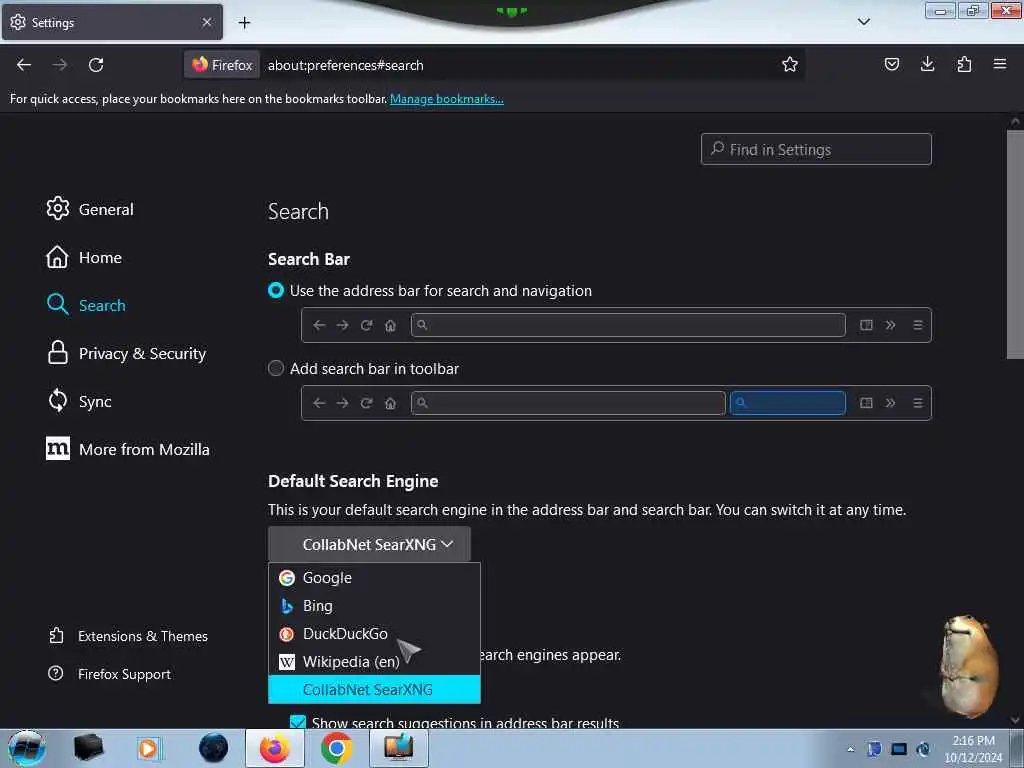This screenshot has width=1024, height=768.
Task: Open a new tab with the plus button
Action: click(x=244, y=23)
